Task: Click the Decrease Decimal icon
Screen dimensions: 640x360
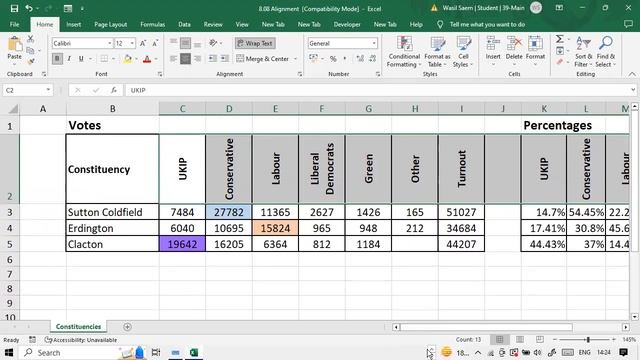Action: [x=373, y=59]
